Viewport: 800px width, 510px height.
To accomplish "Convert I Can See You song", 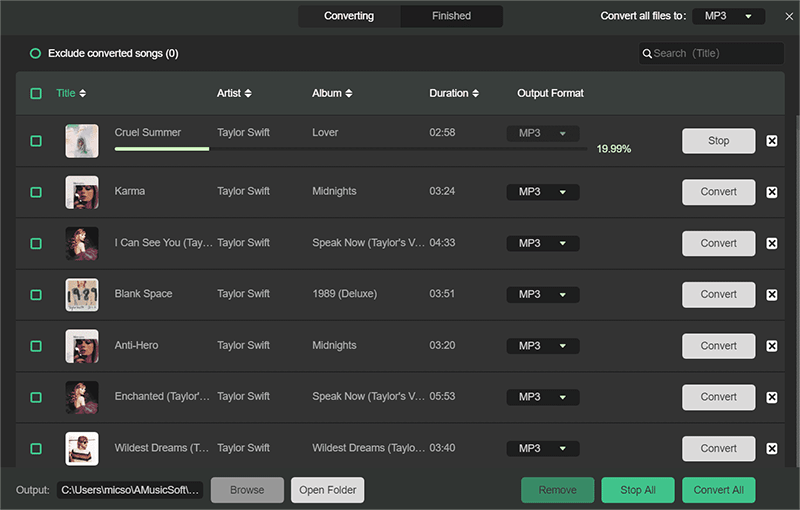I will pos(718,243).
